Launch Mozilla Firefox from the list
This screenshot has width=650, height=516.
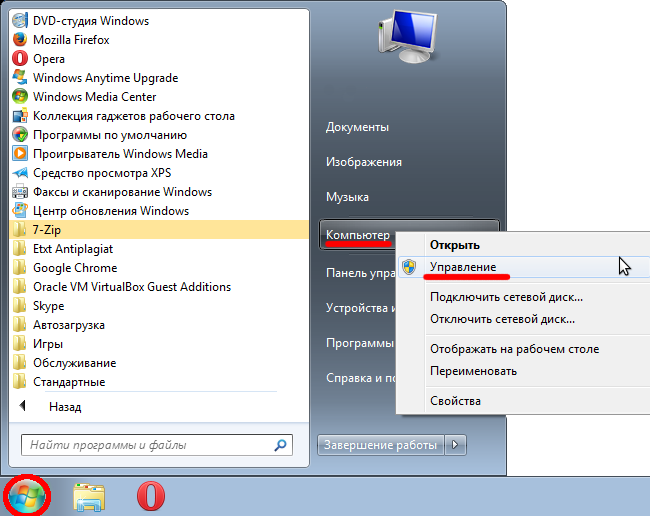click(71, 40)
